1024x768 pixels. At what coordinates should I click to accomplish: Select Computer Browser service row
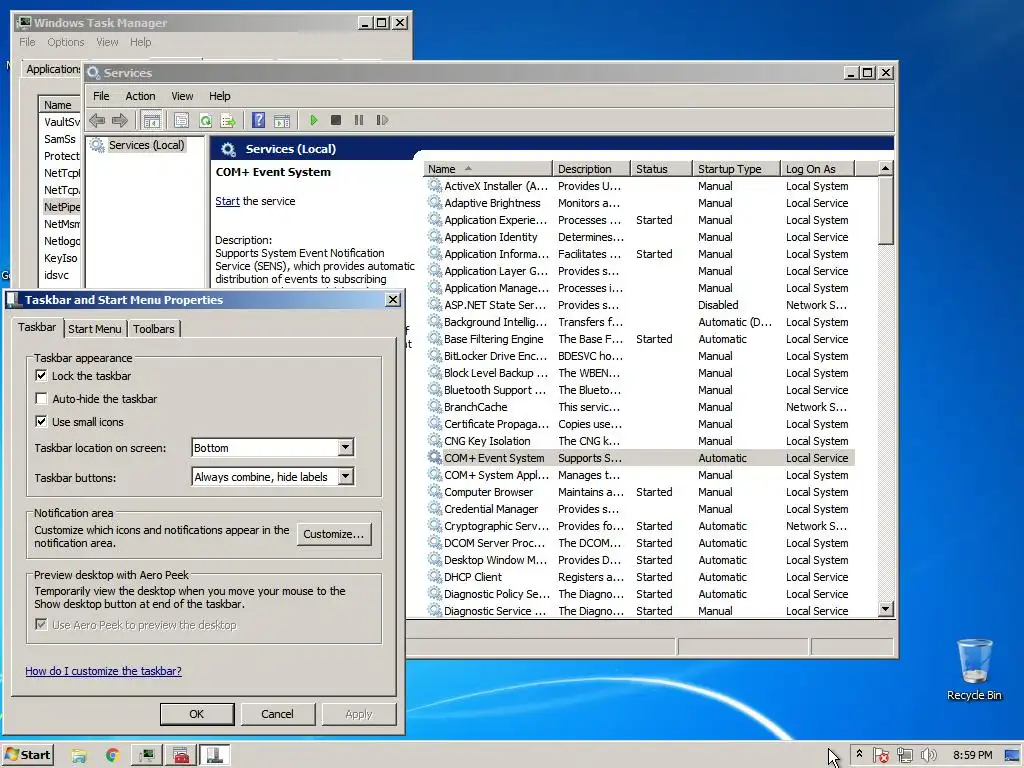tap(639, 492)
